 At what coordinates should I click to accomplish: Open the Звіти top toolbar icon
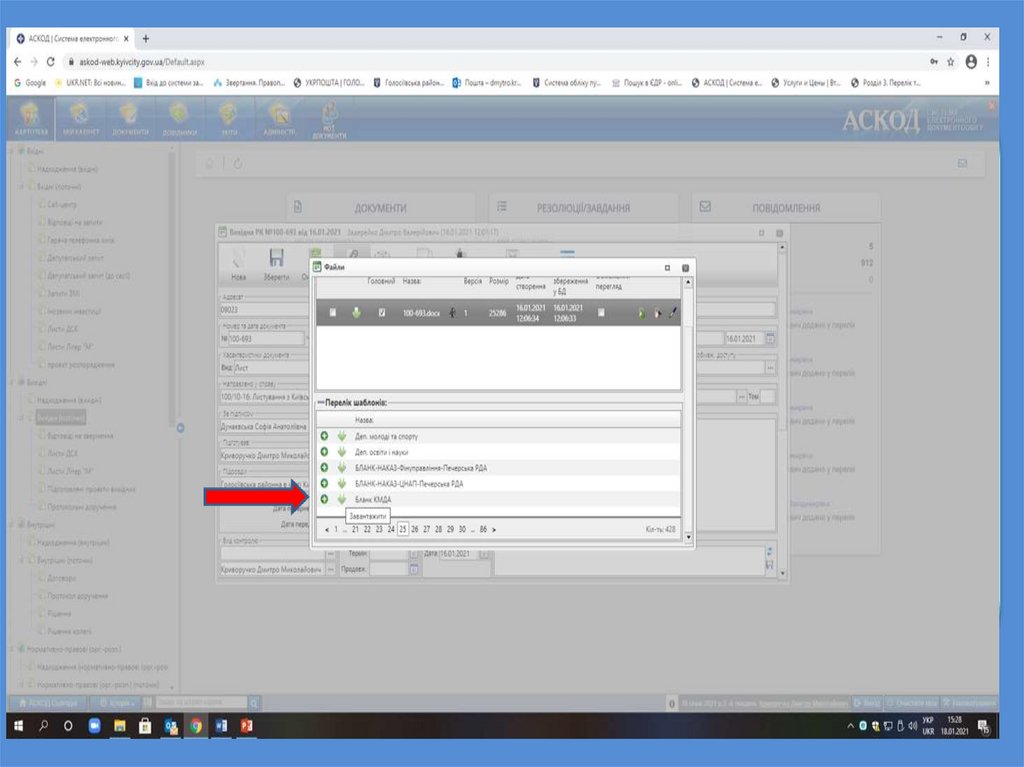[x=229, y=119]
